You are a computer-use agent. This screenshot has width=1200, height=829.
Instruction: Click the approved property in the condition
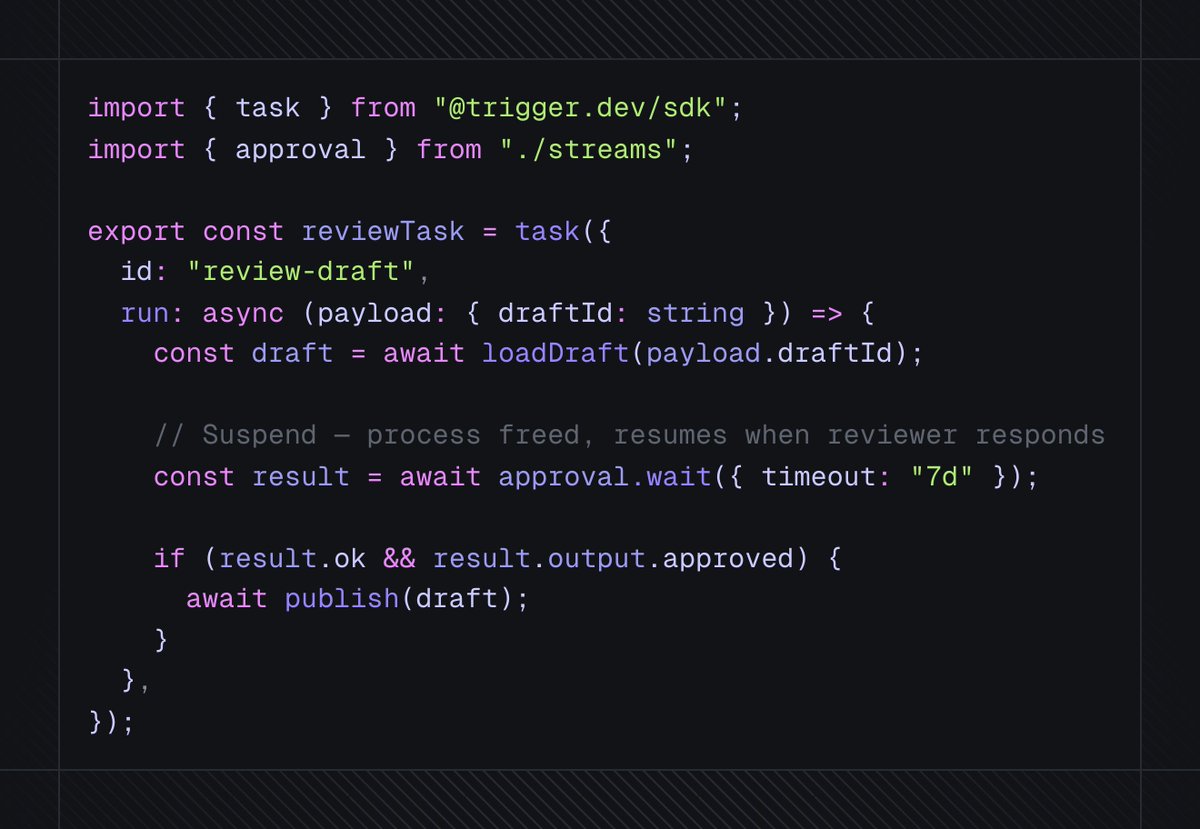click(729, 558)
